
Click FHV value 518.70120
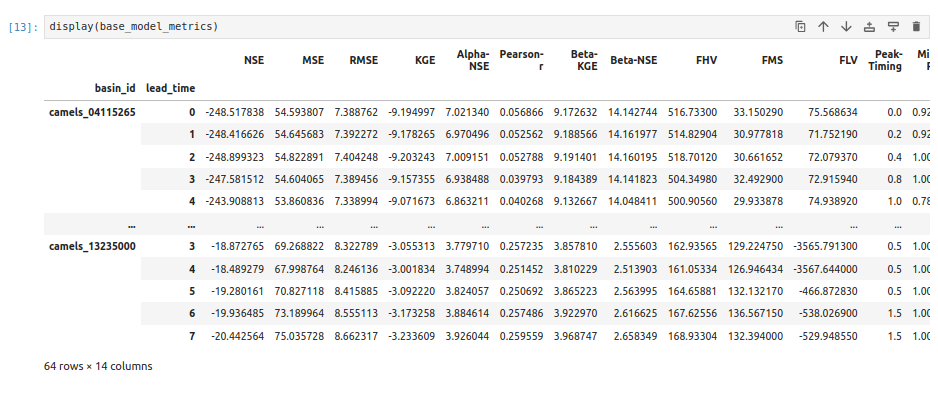692,157
